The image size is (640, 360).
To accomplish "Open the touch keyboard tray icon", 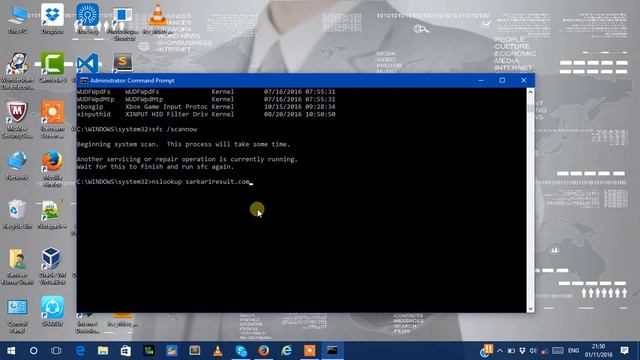I will [x=558, y=351].
